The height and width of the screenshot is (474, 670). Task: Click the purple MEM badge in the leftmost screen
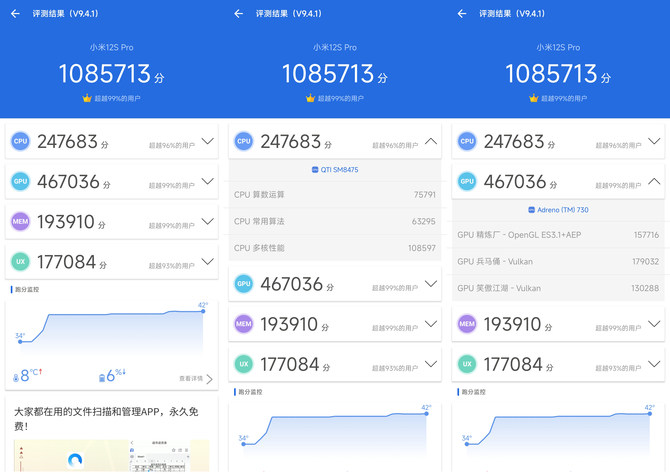tap(20, 221)
